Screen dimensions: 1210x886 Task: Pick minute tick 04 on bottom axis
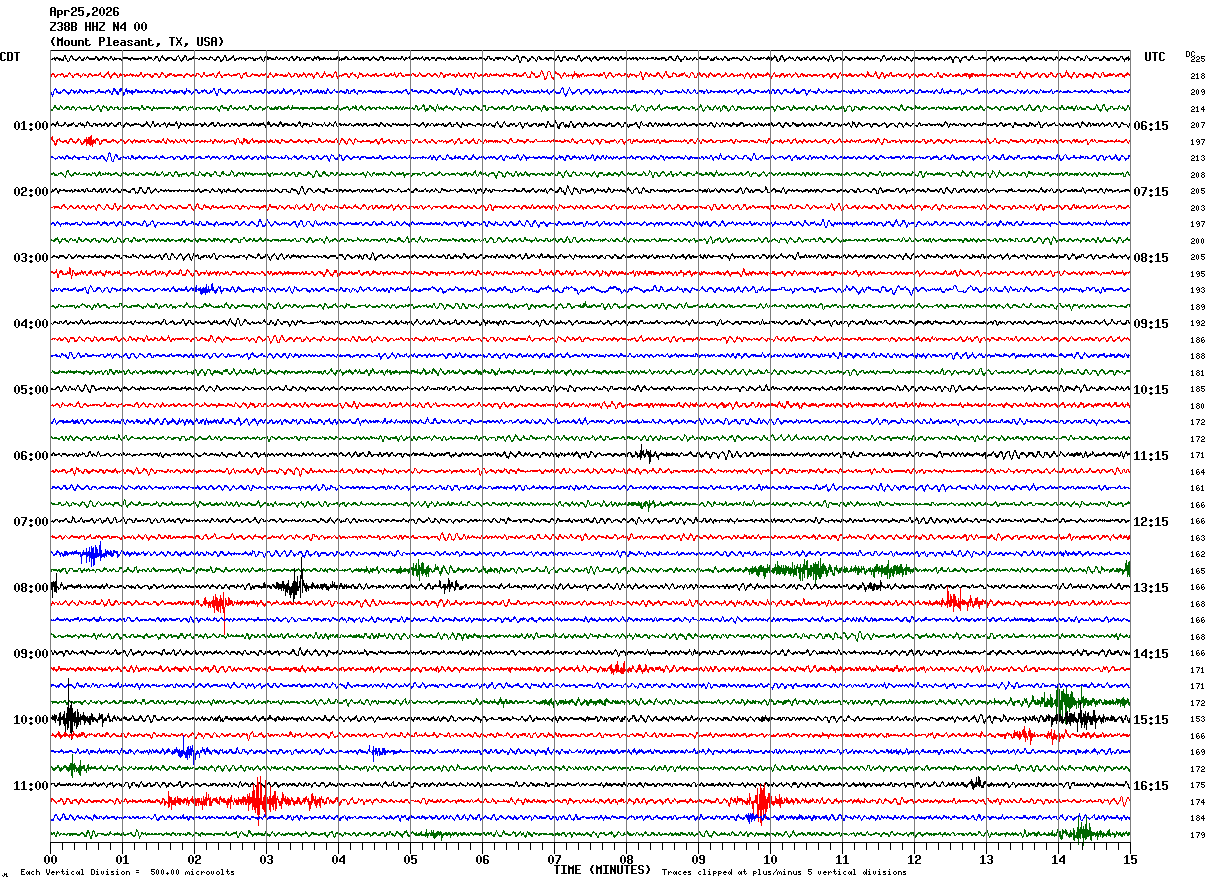[x=338, y=859]
